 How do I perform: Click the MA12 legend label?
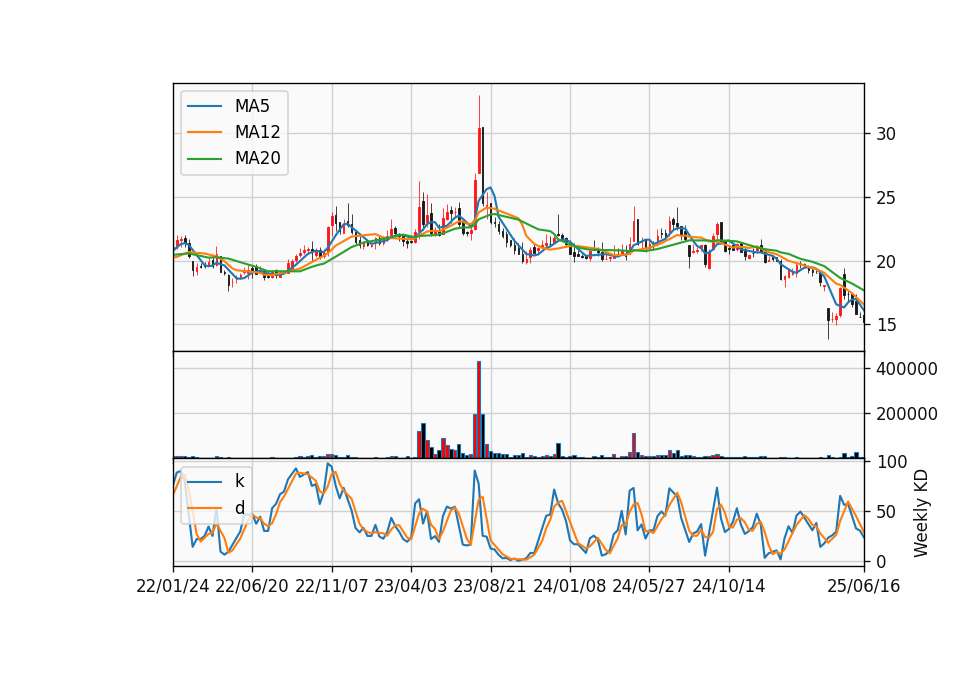click(257, 132)
